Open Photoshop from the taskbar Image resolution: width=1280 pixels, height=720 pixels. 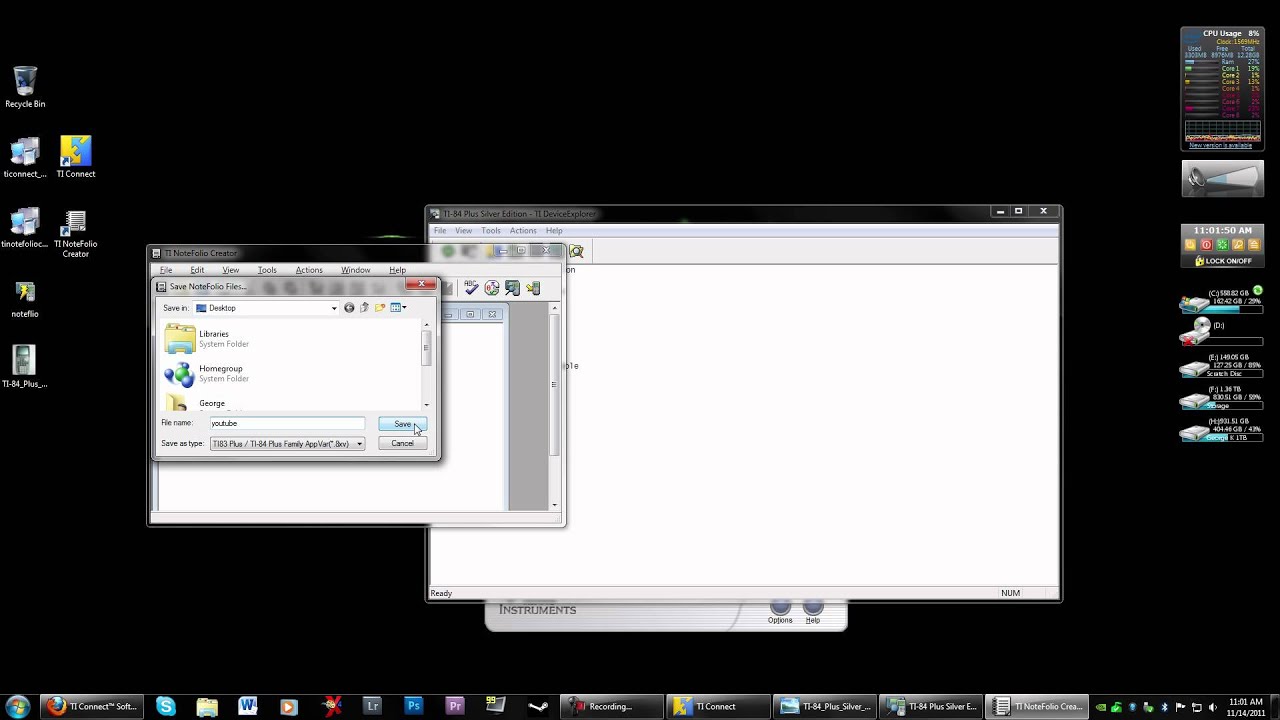pyautogui.click(x=413, y=707)
